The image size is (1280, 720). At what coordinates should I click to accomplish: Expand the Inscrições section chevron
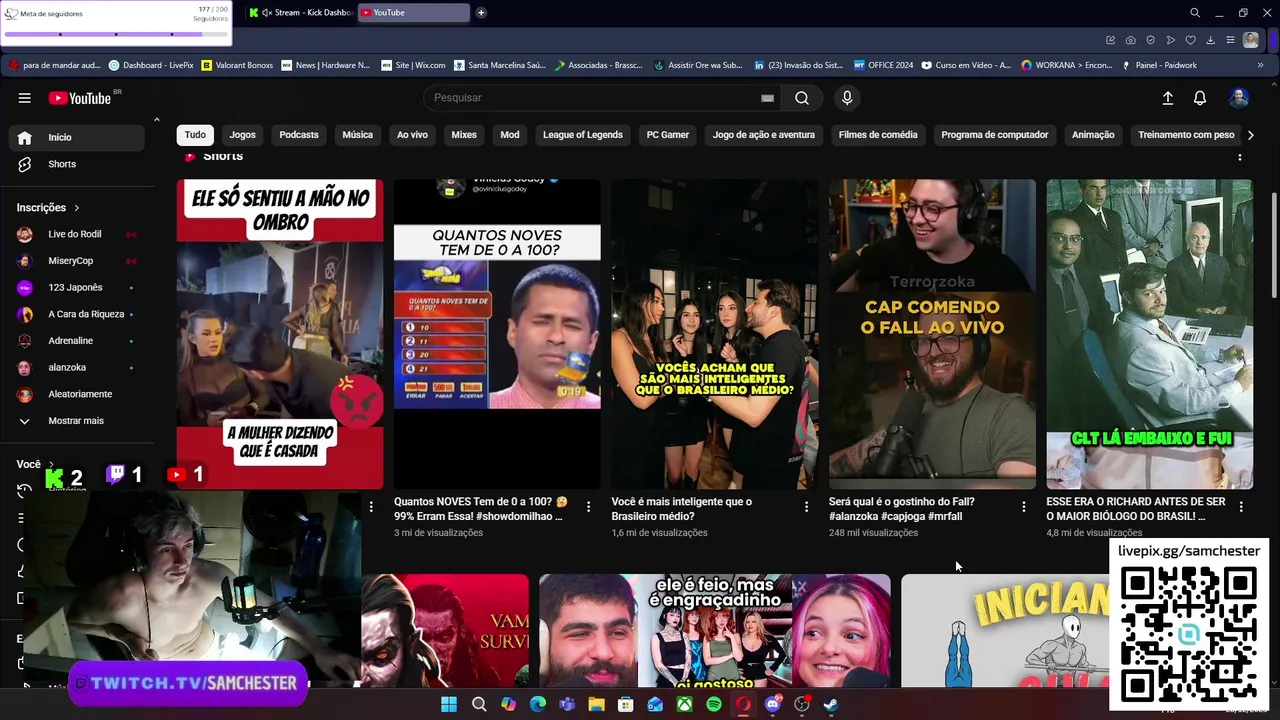76,208
